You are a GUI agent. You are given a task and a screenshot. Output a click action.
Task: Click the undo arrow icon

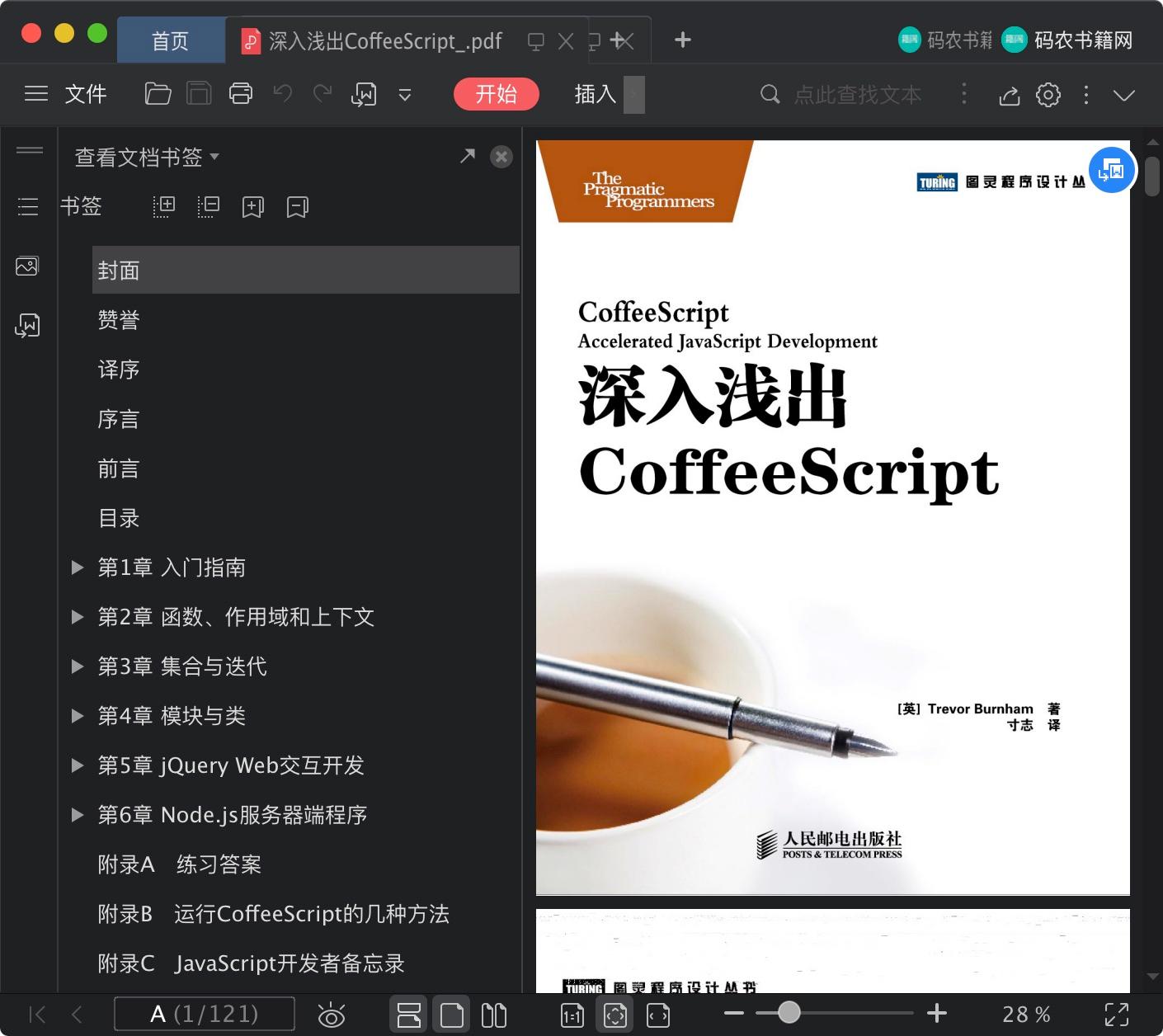pos(283,93)
